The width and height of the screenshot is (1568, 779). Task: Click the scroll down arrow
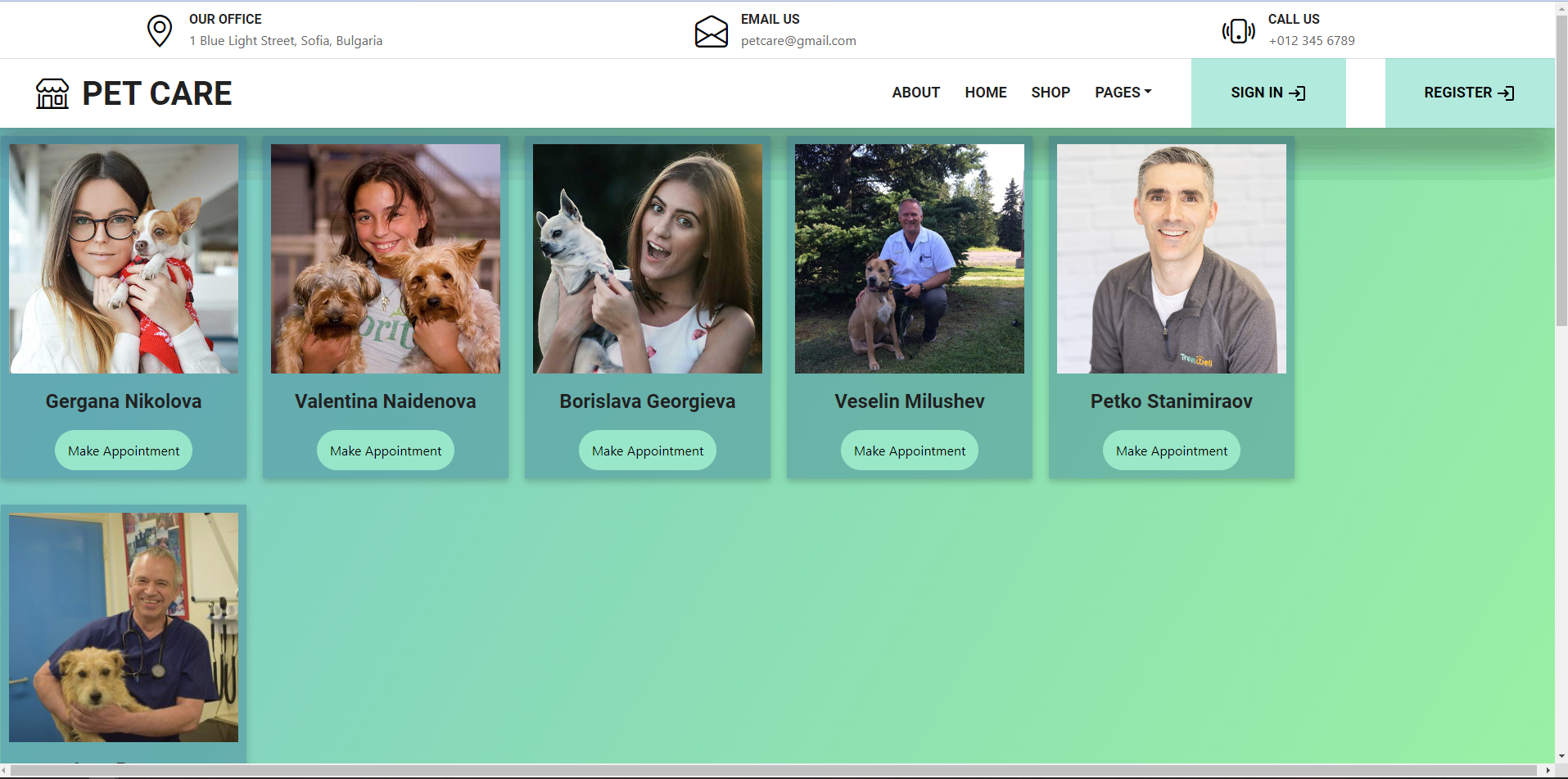click(1561, 757)
